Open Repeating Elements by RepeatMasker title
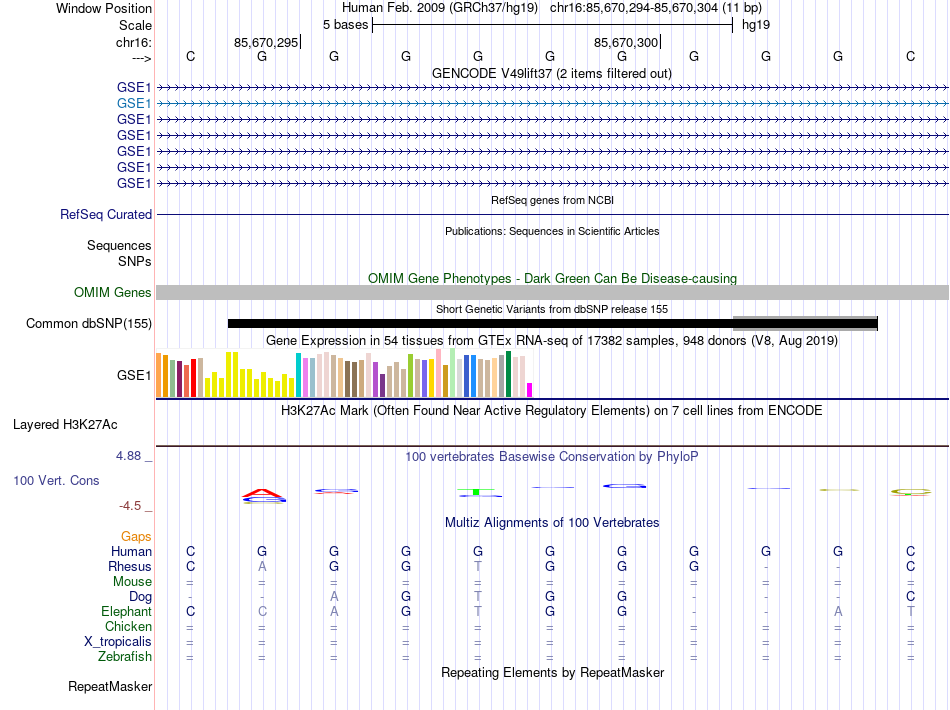The height and width of the screenshot is (710, 950). (553, 672)
